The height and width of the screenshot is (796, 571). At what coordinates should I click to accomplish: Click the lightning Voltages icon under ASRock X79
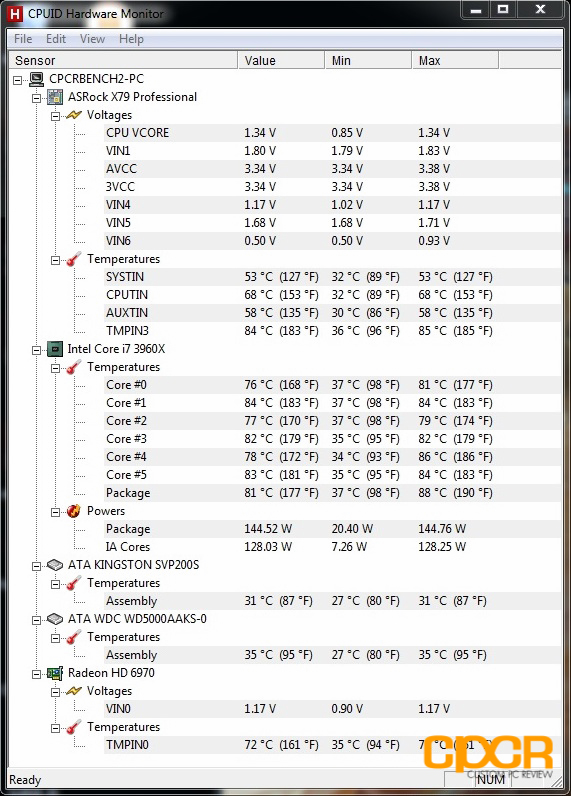[74, 115]
